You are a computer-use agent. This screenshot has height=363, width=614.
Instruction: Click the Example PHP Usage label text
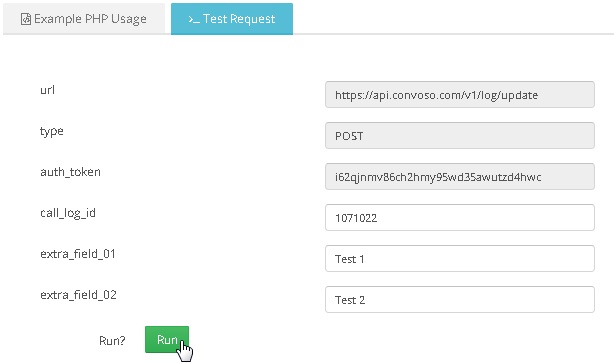(x=90, y=19)
